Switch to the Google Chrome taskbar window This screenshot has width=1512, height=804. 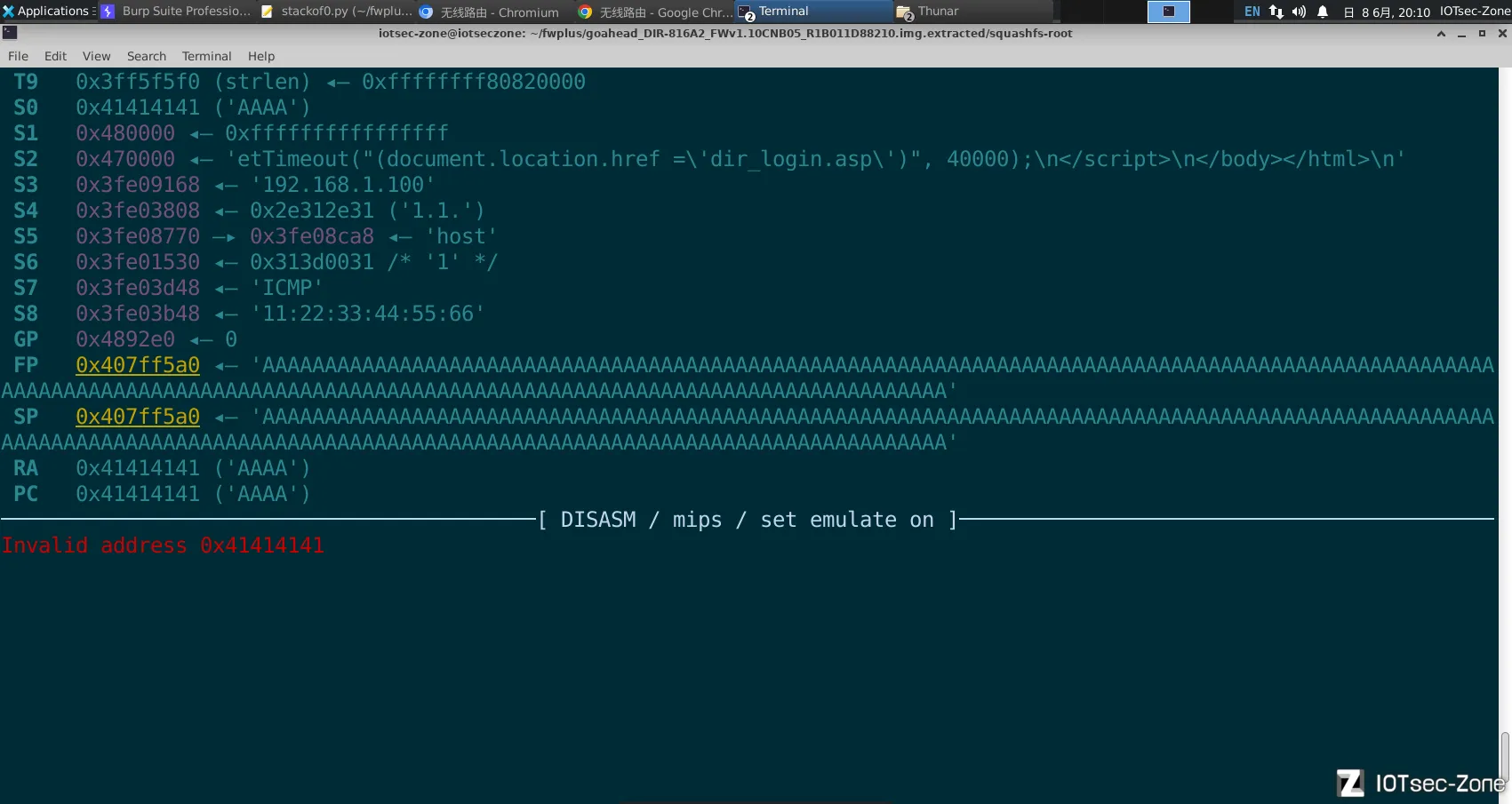[x=654, y=12]
